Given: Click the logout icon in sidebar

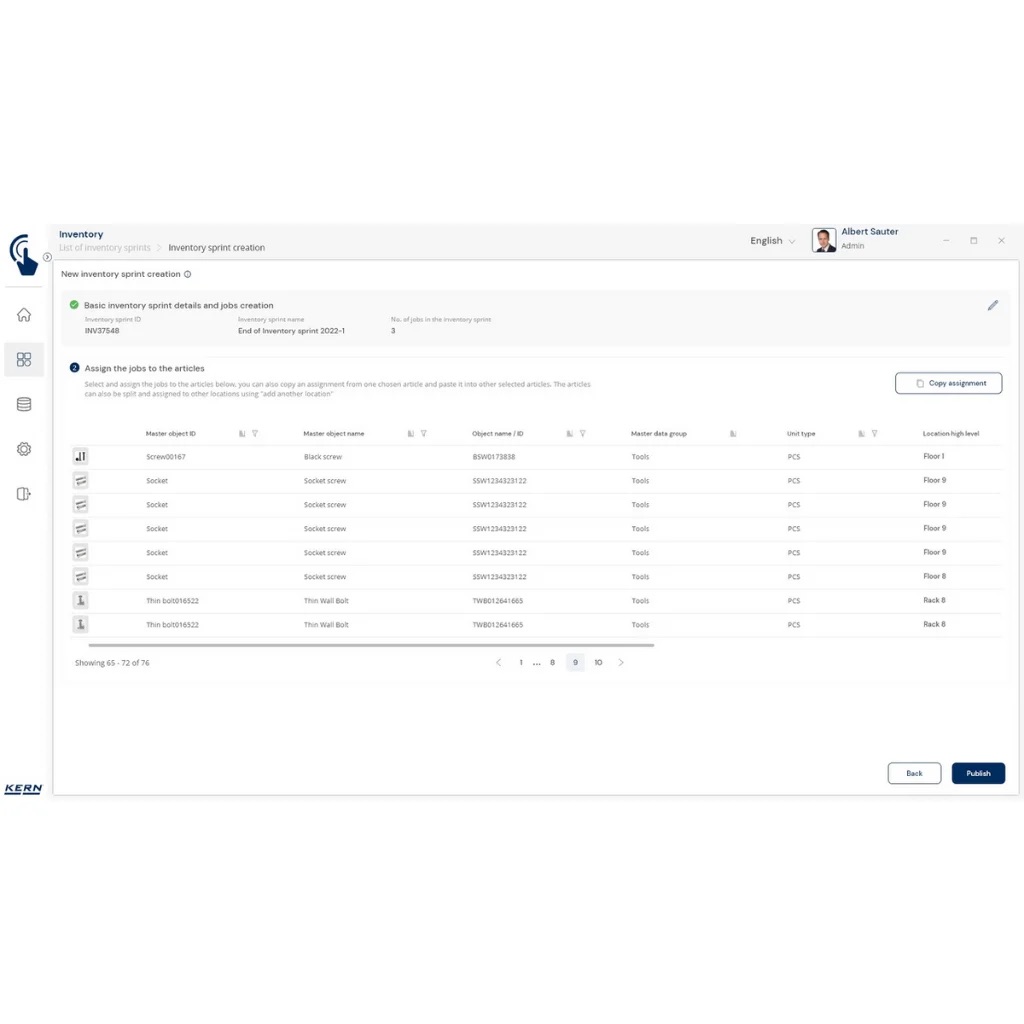Looking at the screenshot, I should point(24,494).
